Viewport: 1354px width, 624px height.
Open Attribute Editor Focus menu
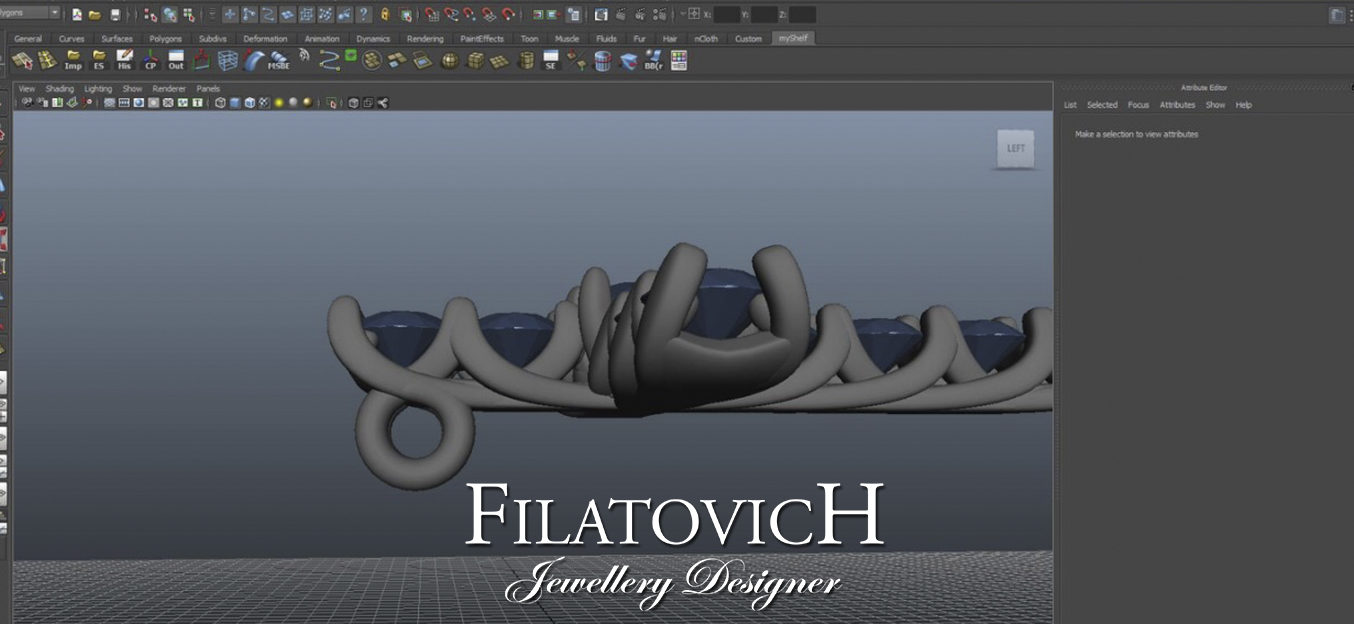click(1138, 105)
